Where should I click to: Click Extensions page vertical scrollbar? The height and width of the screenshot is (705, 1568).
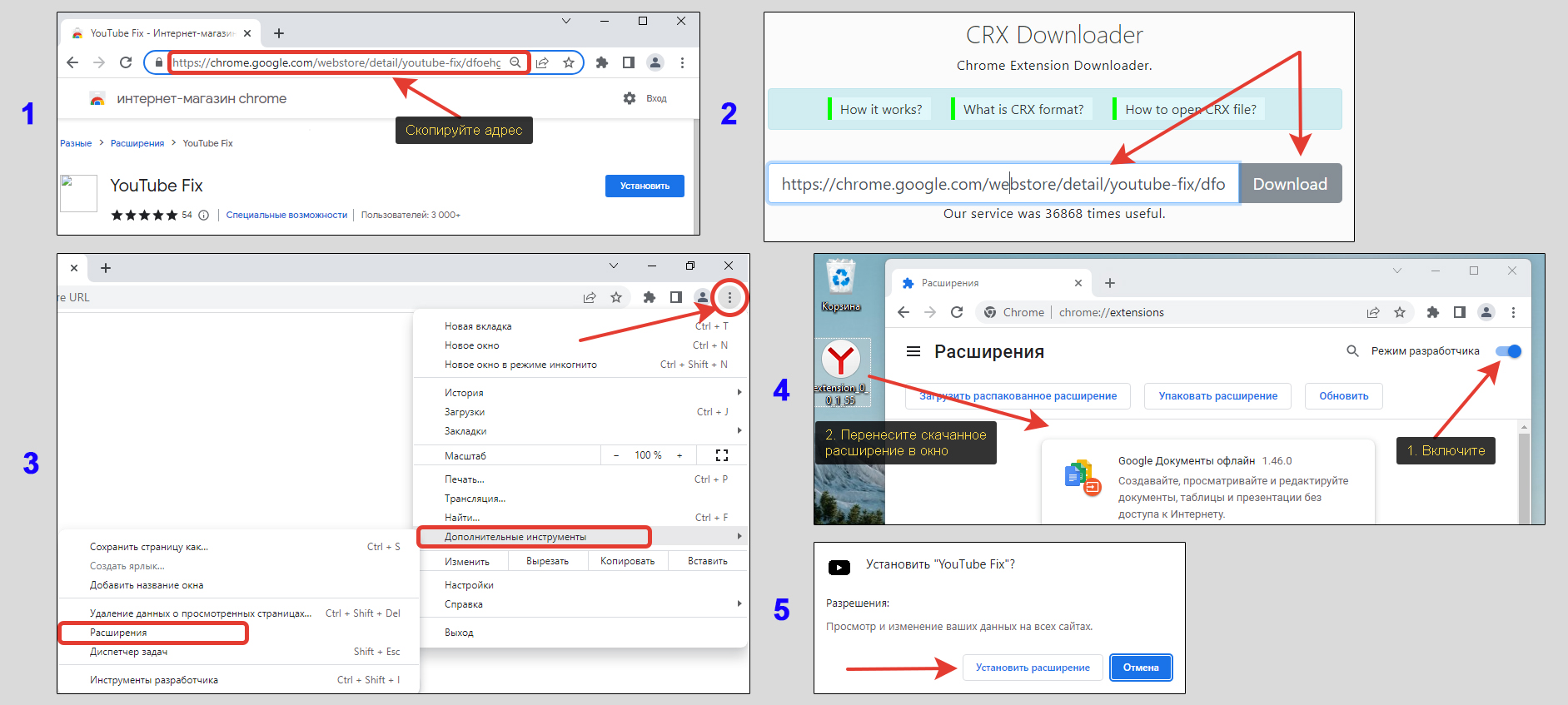1524,473
